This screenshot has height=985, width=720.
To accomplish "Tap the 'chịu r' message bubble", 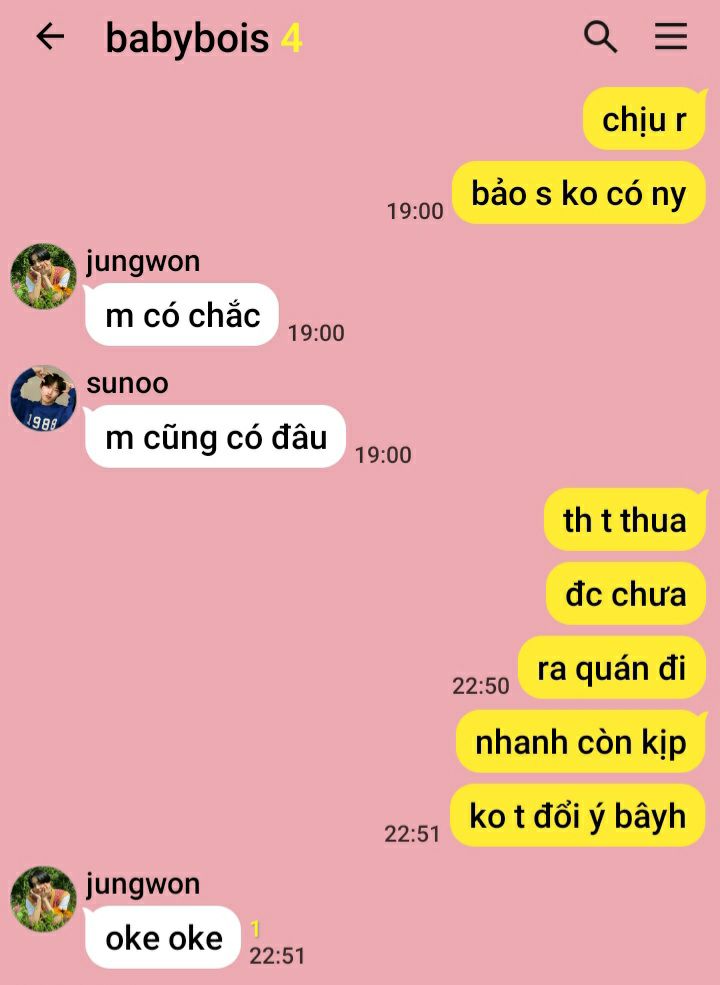I will tap(645, 119).
